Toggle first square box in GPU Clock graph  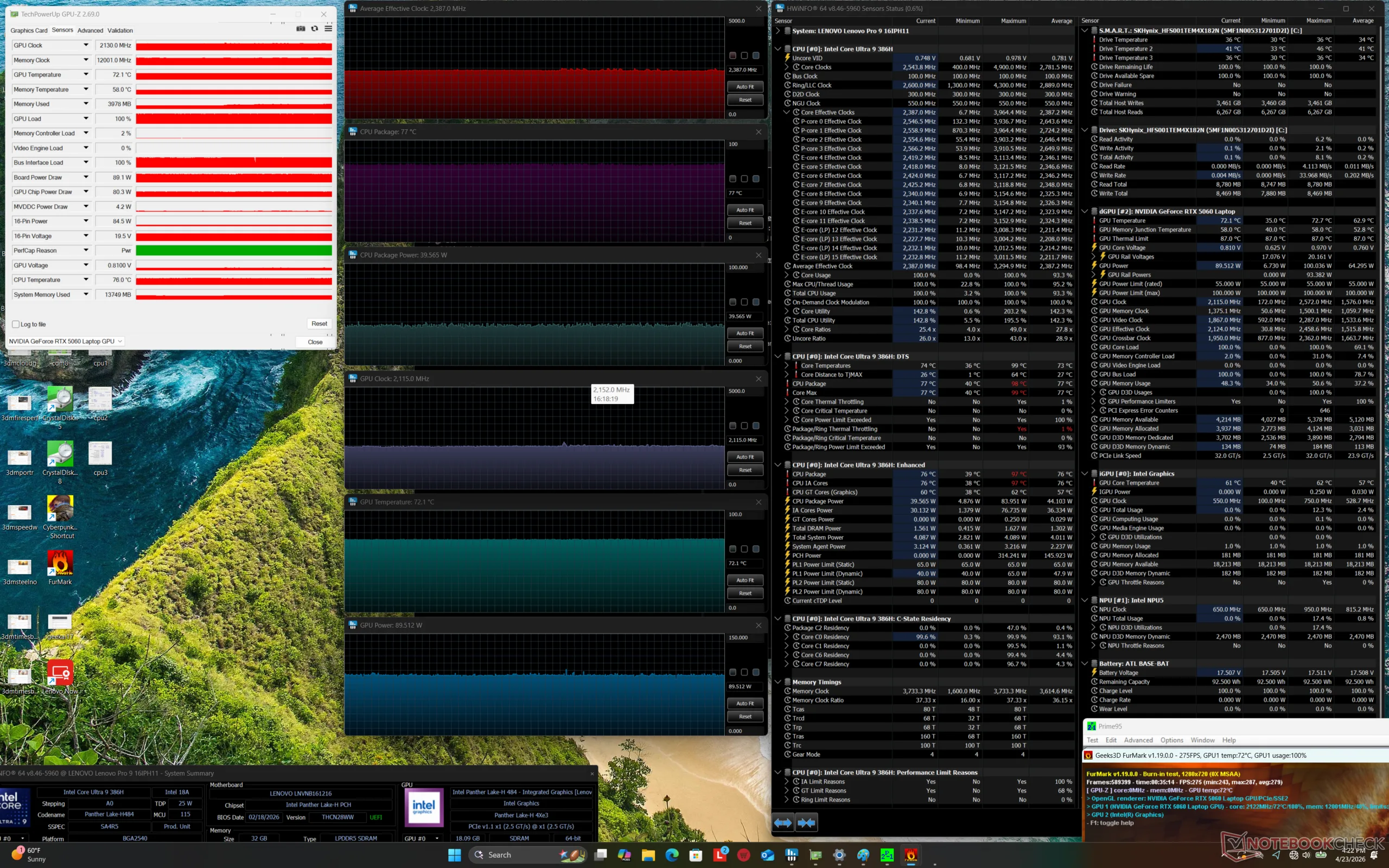732,425
